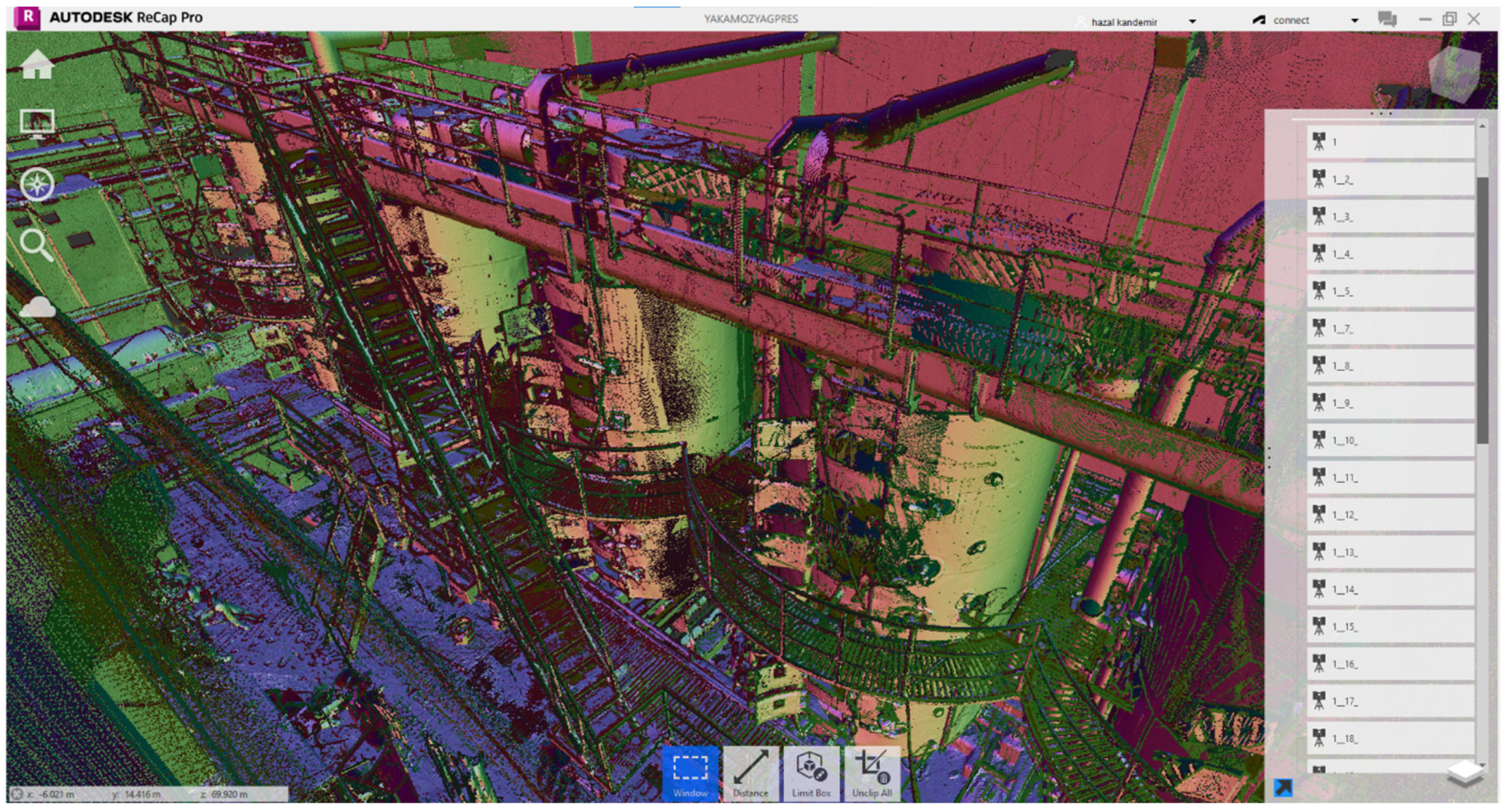Open the chat feedback bubbles icon
1506x812 pixels.
coord(1387,19)
